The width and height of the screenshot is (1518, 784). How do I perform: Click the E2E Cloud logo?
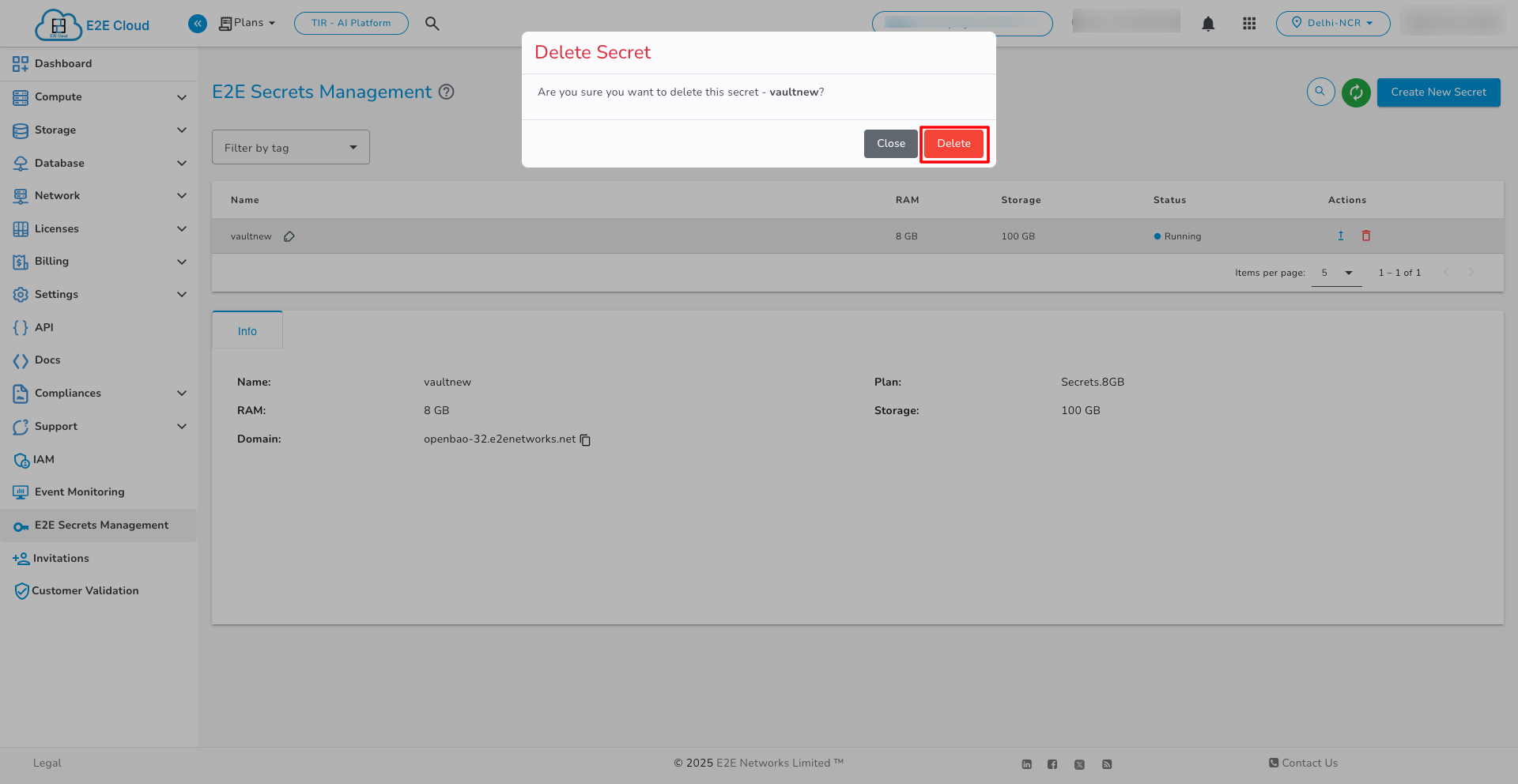pyautogui.click(x=93, y=24)
